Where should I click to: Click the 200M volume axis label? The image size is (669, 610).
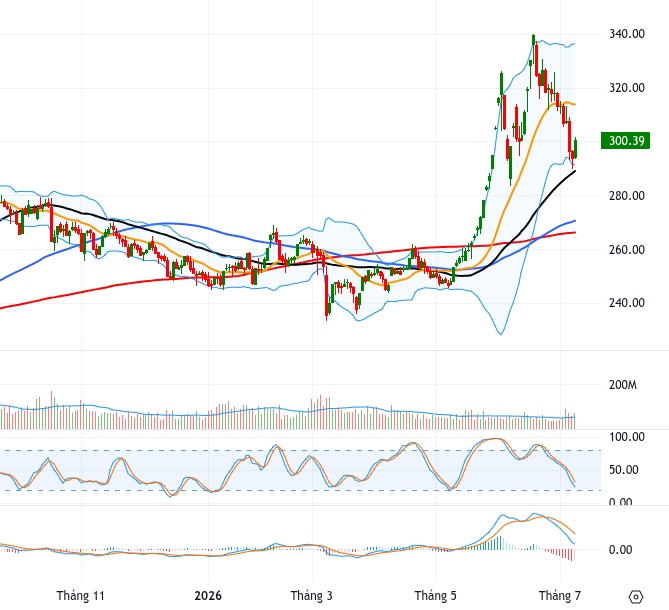tap(622, 385)
